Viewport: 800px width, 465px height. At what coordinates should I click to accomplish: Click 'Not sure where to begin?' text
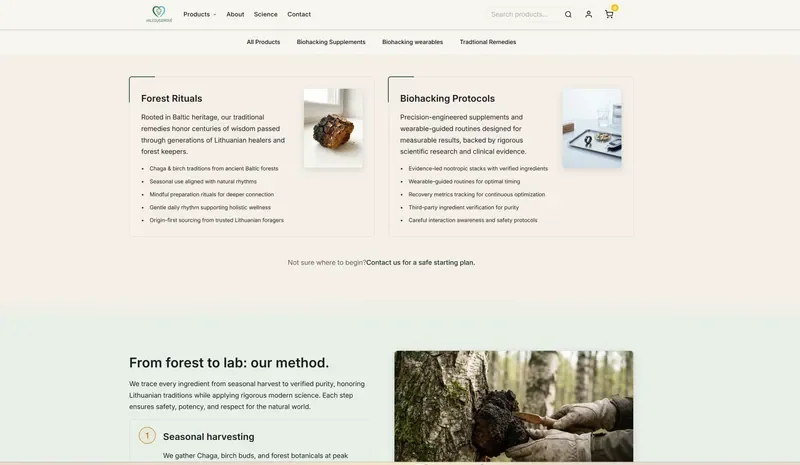(x=327, y=262)
